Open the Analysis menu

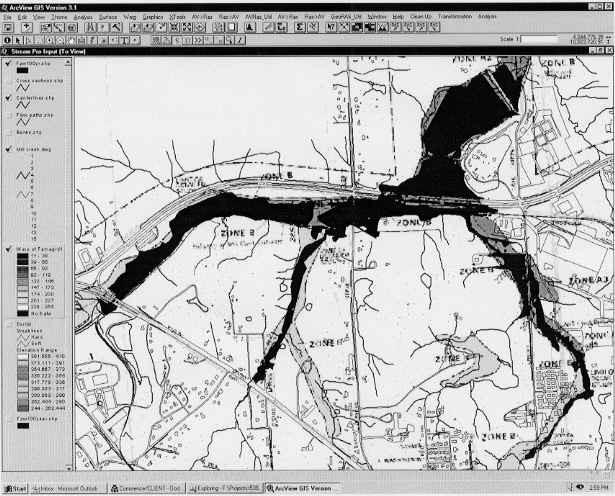84,17
